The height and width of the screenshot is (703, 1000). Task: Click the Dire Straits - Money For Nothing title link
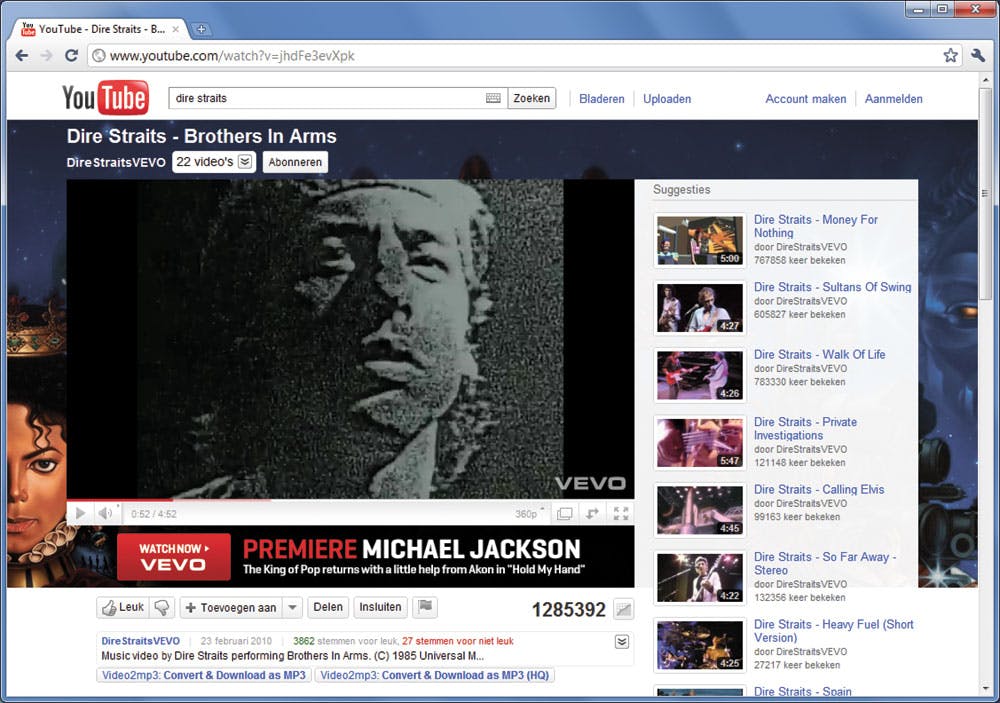(816, 226)
